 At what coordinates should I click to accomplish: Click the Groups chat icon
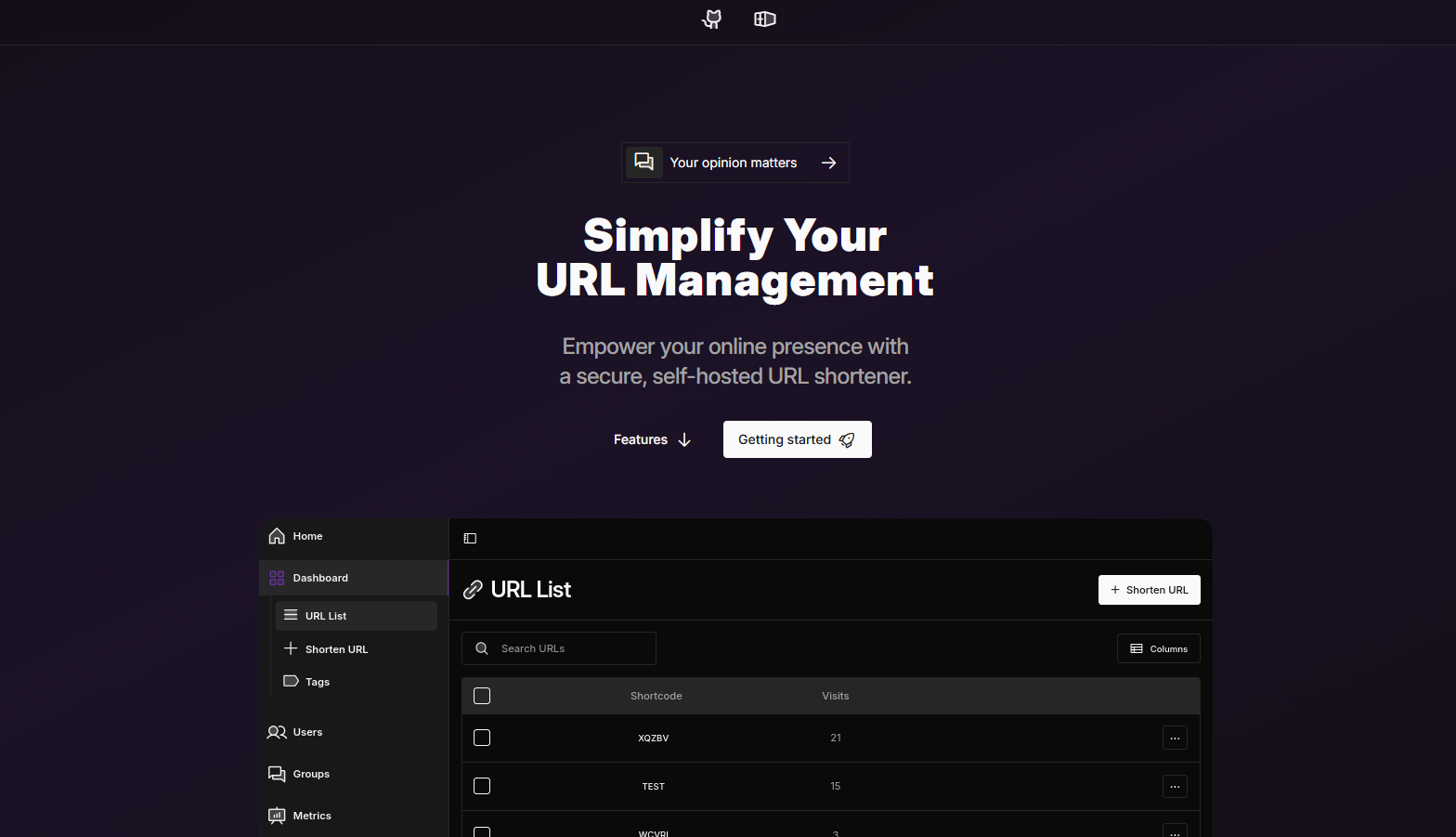[x=277, y=774]
